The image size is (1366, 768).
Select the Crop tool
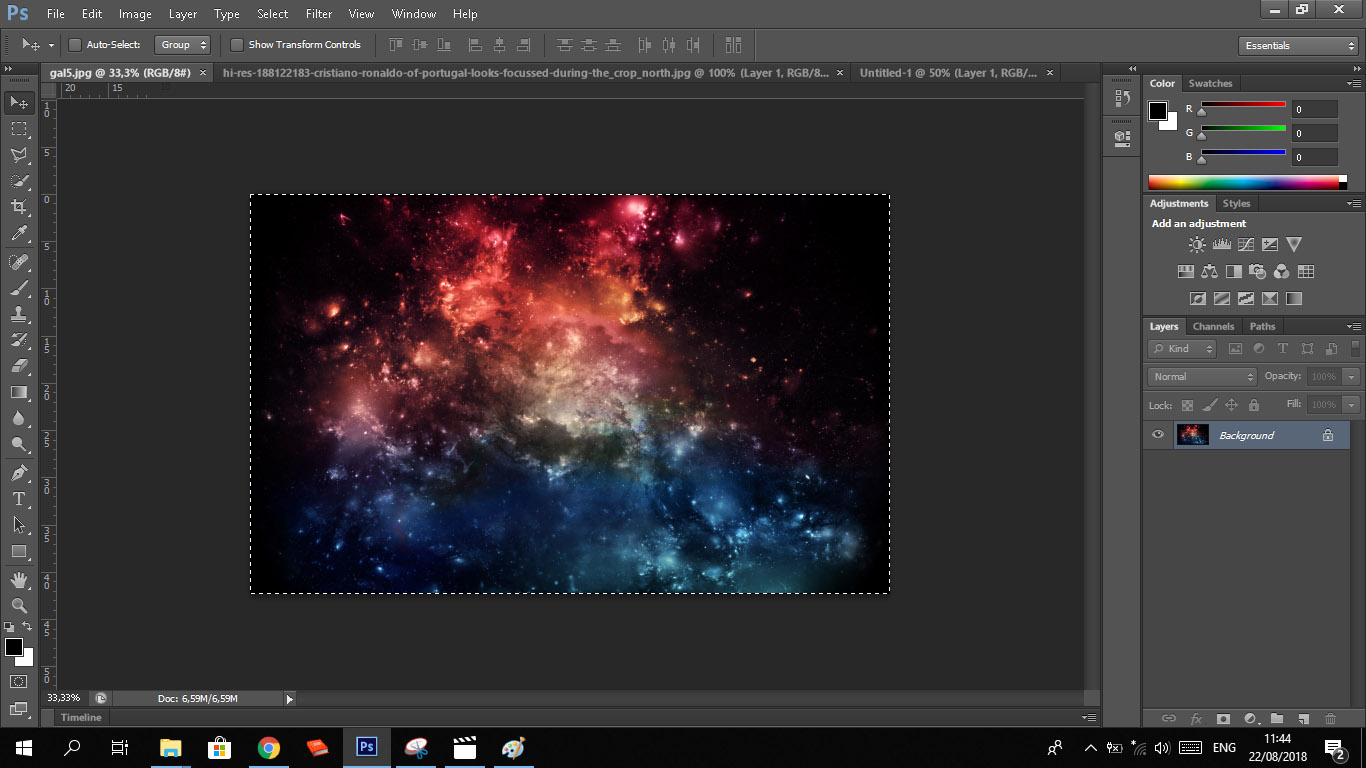pyautogui.click(x=19, y=207)
